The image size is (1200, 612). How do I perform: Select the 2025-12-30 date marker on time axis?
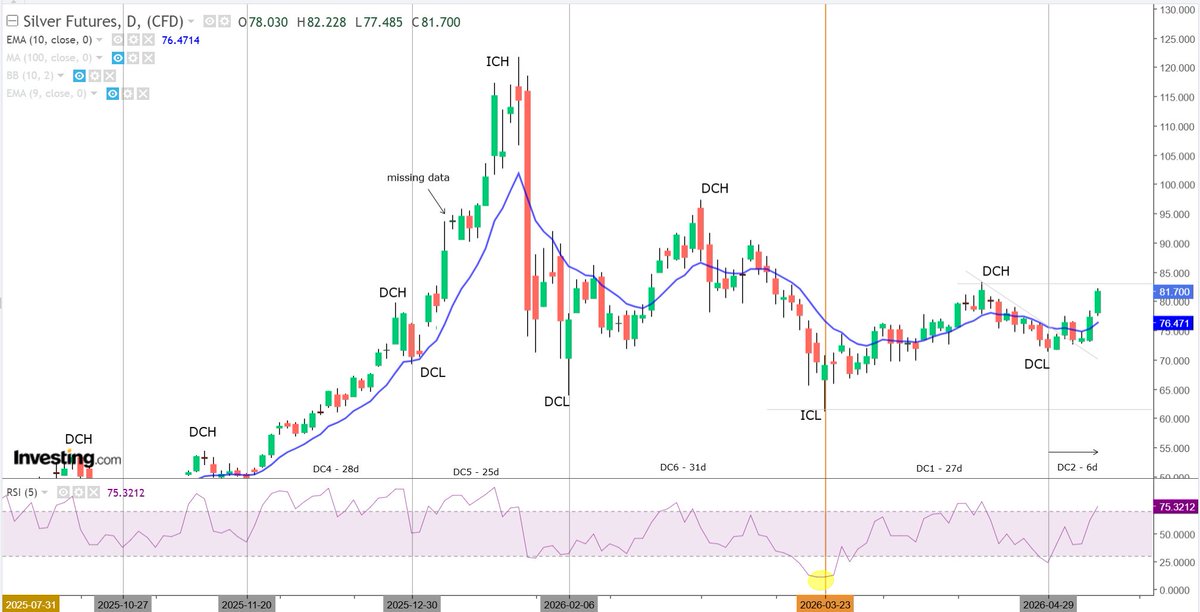point(412,604)
